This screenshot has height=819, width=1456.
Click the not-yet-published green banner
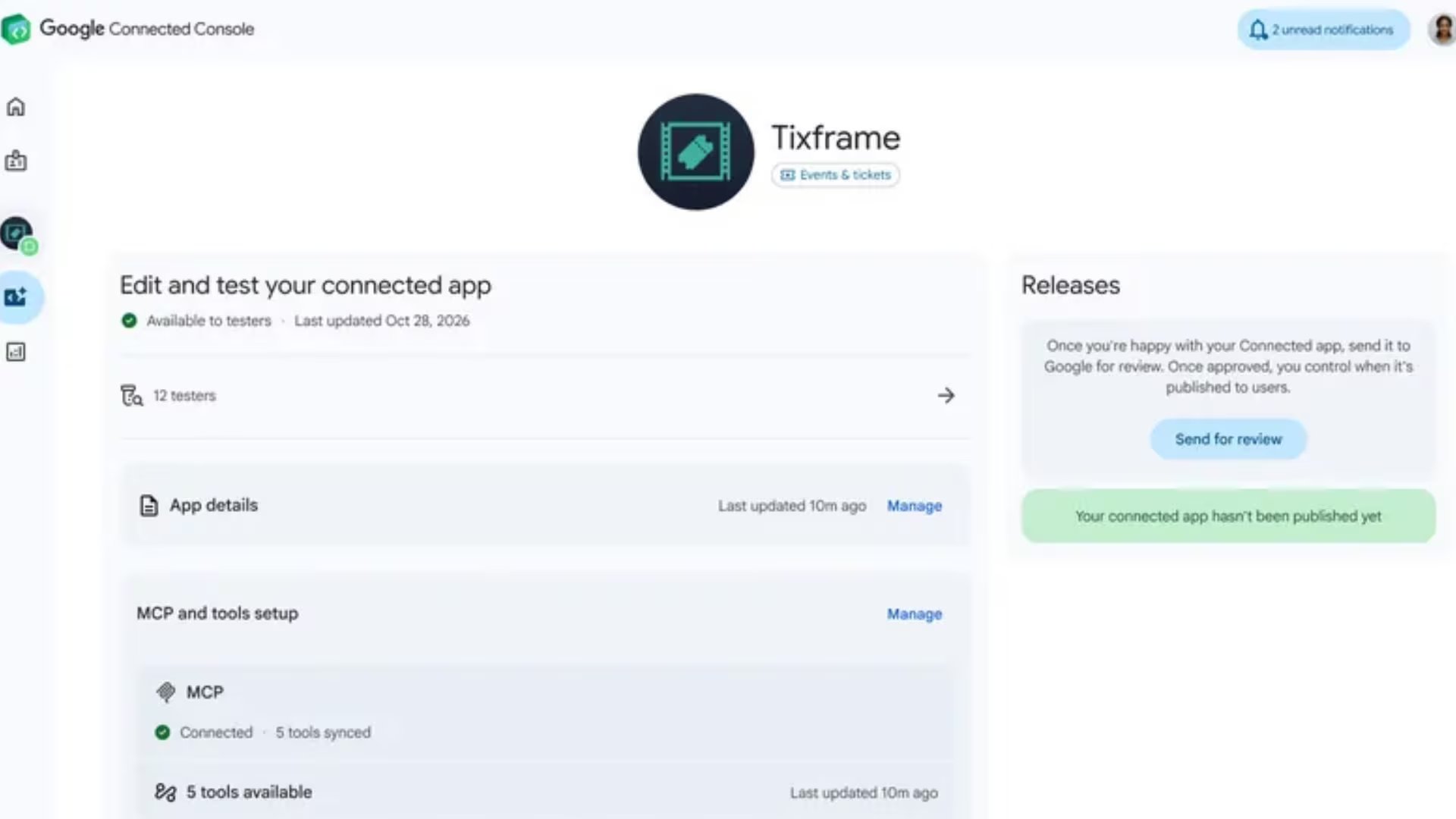pyautogui.click(x=1228, y=516)
